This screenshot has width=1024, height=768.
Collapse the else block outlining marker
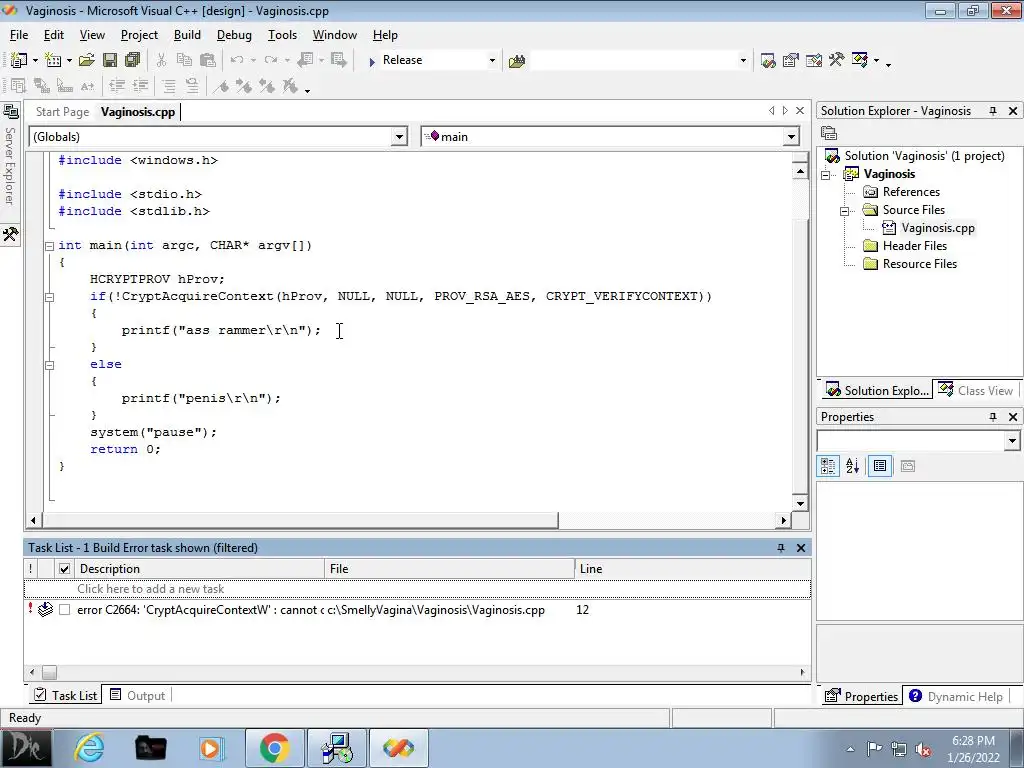[x=49, y=365]
